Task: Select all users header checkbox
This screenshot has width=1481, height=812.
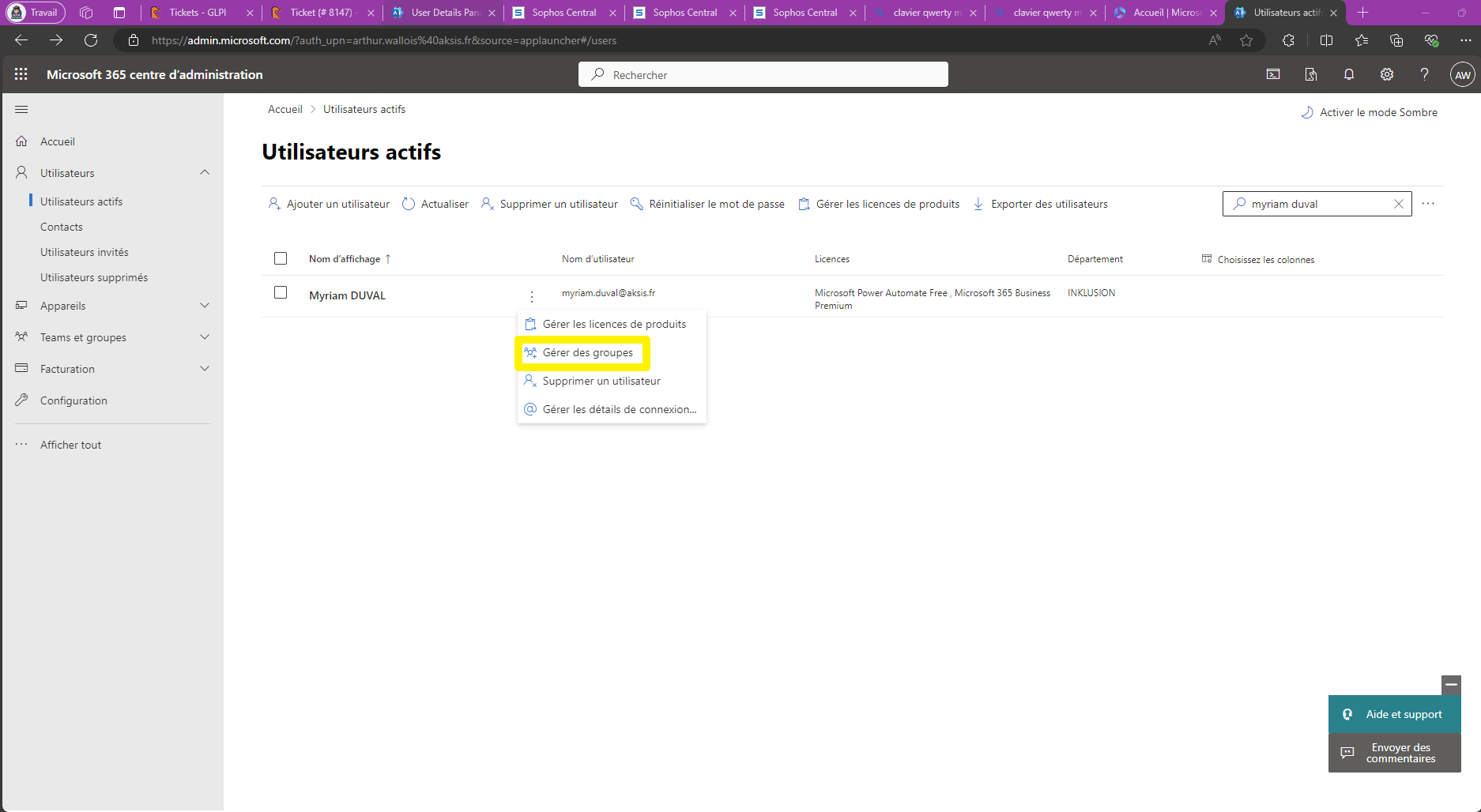Action: [281, 258]
